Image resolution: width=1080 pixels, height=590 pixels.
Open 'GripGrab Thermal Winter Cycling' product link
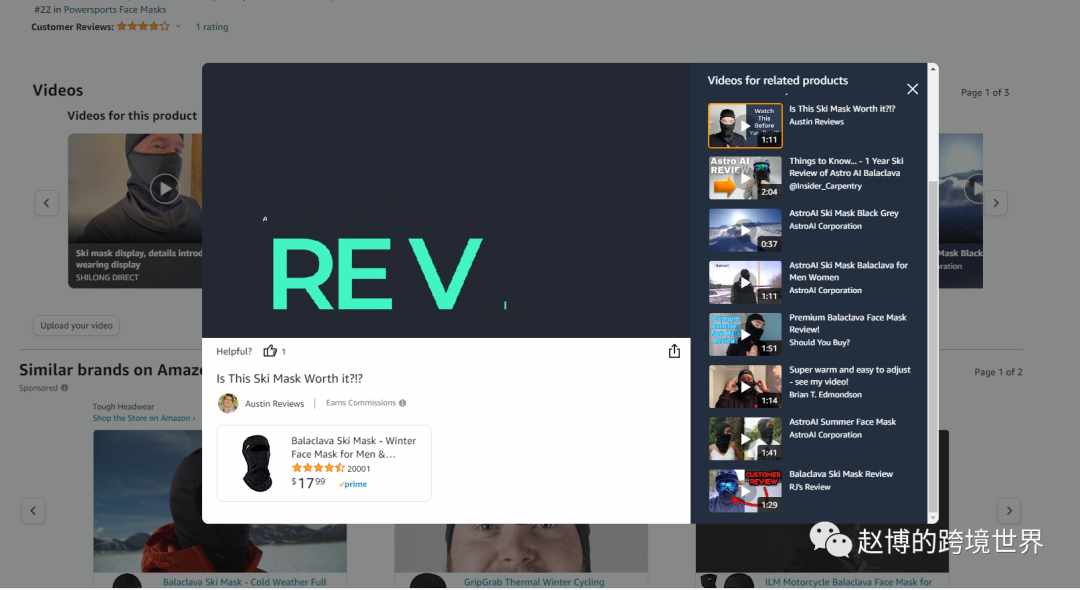coord(534,582)
